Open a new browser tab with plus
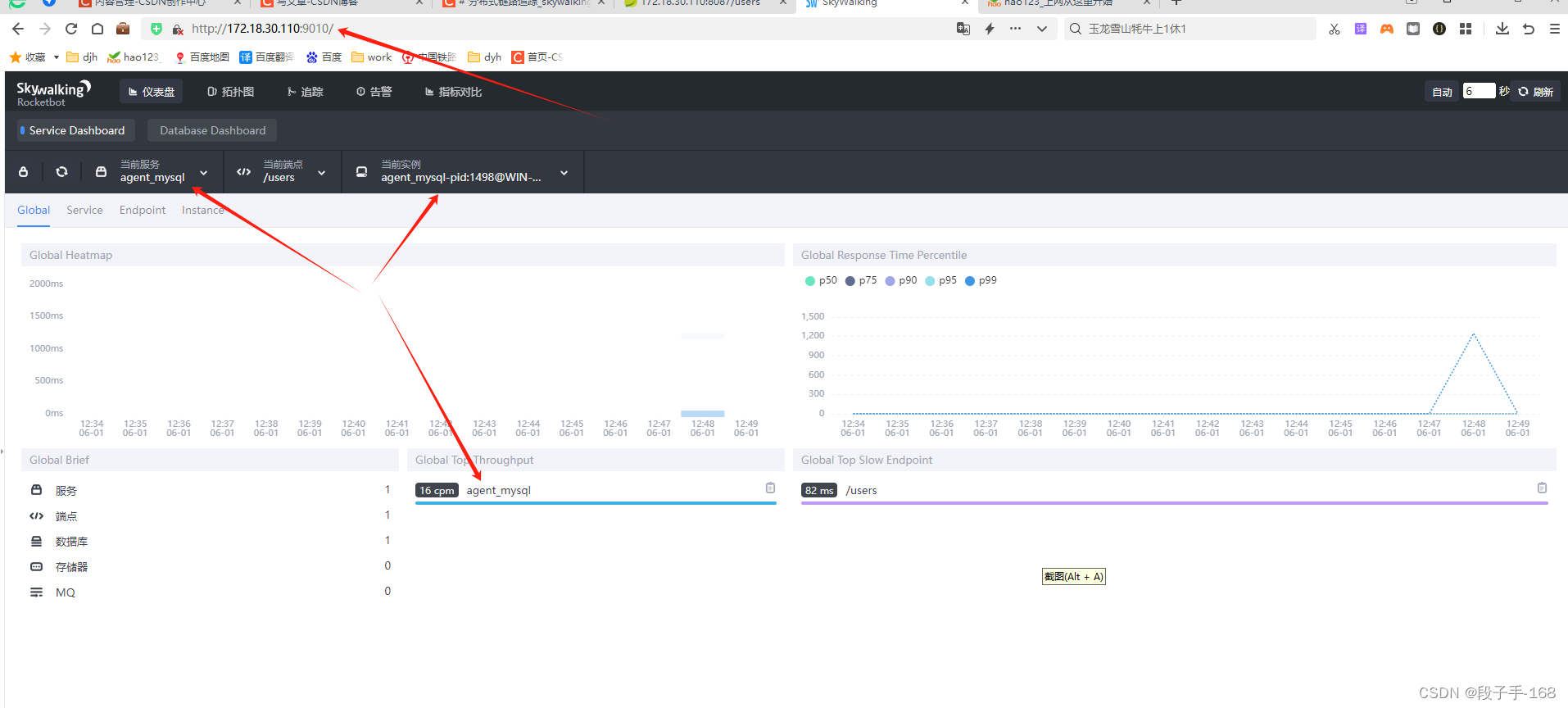Viewport: 1568px width, 708px height. (1176, 3)
